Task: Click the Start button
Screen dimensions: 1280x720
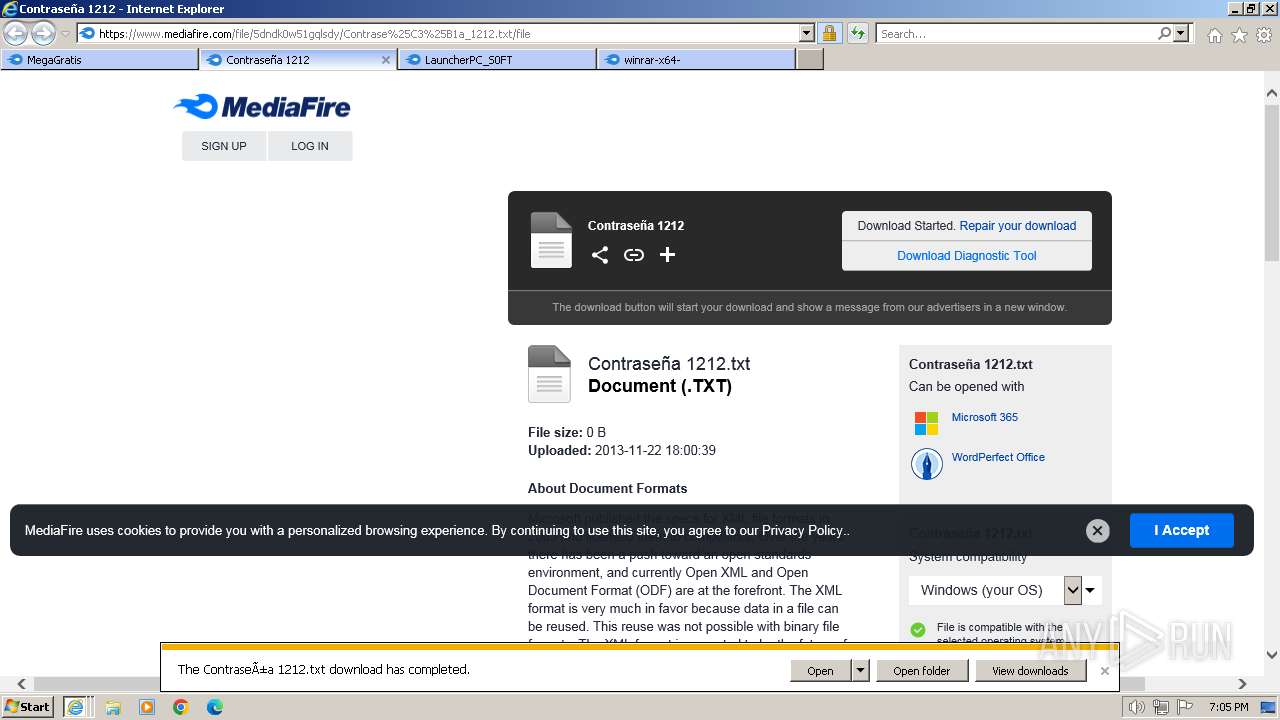Action: click(28, 707)
